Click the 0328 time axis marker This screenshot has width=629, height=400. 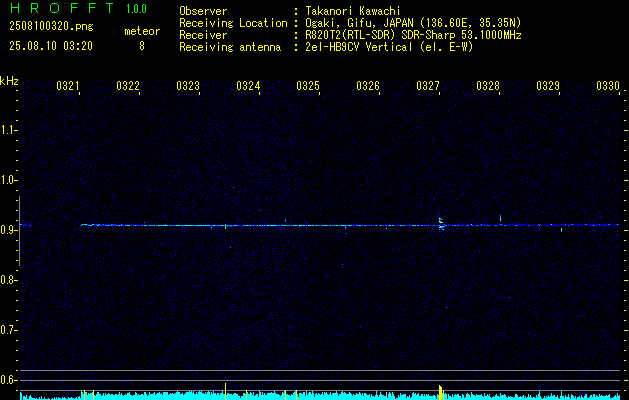(488, 86)
